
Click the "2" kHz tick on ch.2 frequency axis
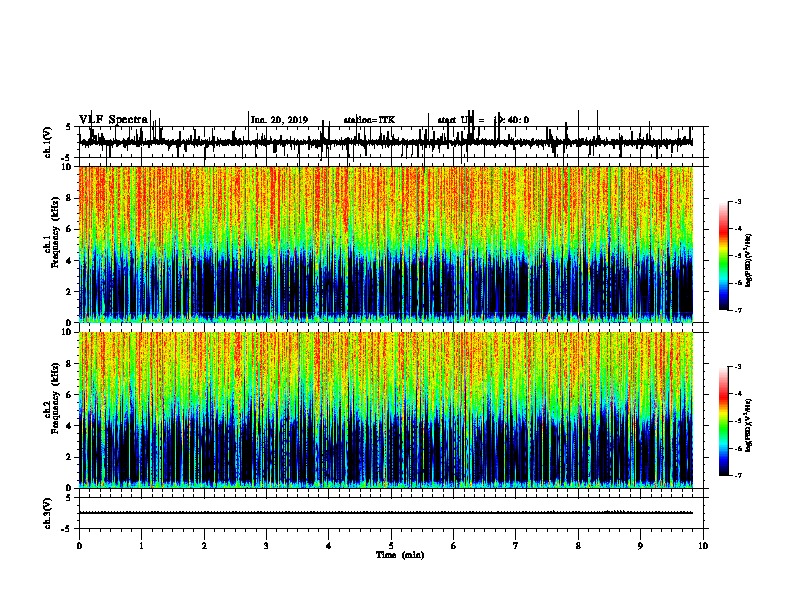click(70, 457)
